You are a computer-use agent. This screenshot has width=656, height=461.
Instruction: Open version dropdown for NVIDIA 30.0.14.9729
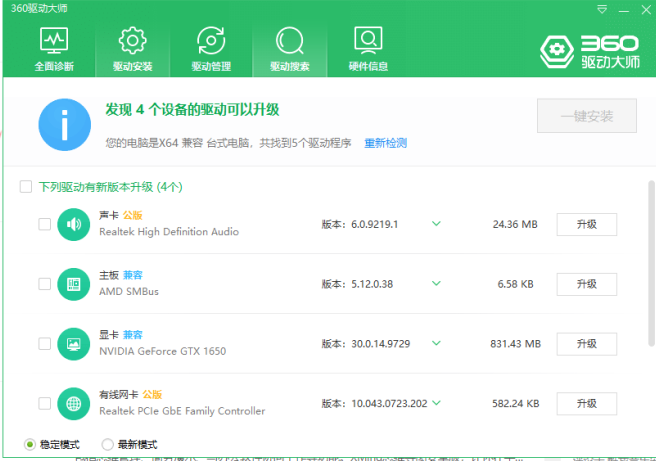point(435,343)
